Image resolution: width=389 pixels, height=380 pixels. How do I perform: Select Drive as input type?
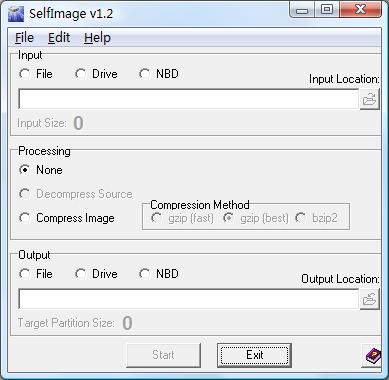(96, 74)
